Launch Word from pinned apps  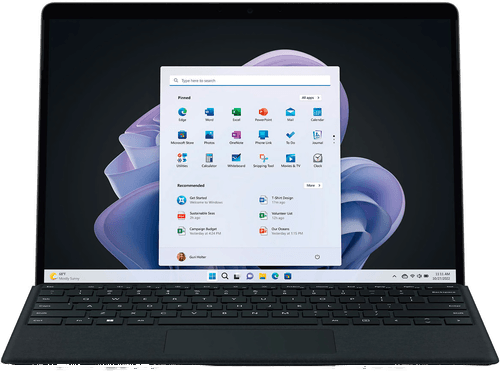(209, 114)
